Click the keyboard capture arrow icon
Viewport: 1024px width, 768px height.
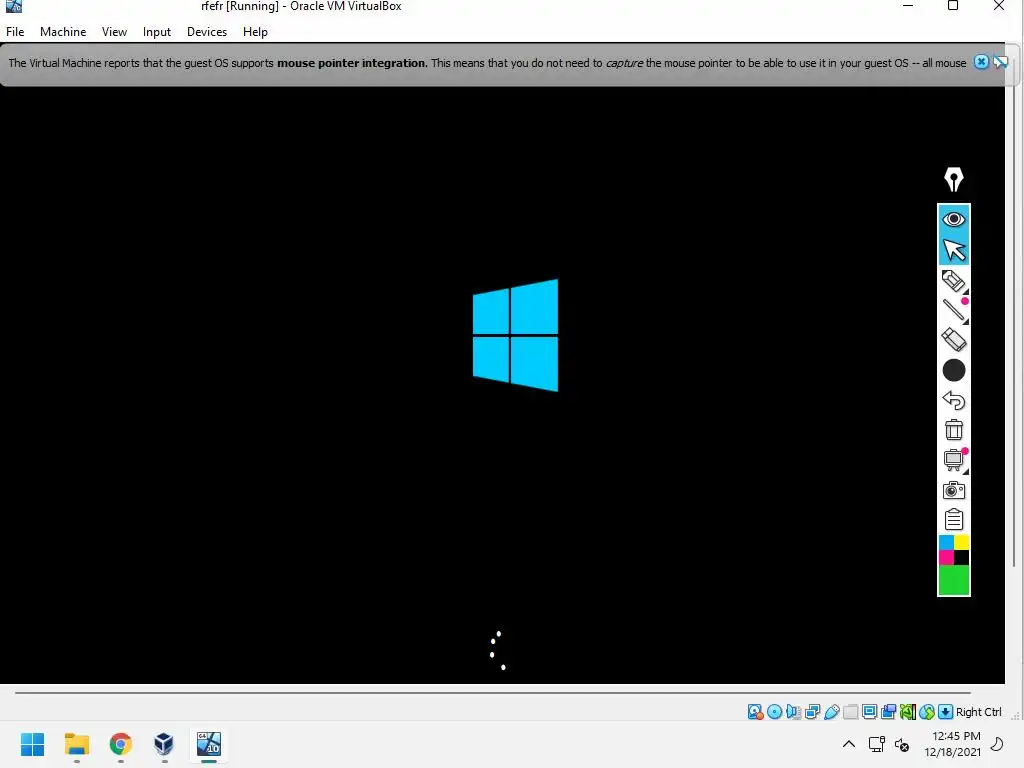click(945, 712)
